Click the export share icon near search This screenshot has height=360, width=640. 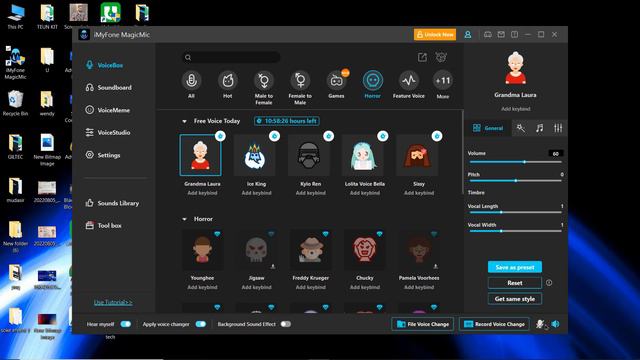[x=422, y=58]
